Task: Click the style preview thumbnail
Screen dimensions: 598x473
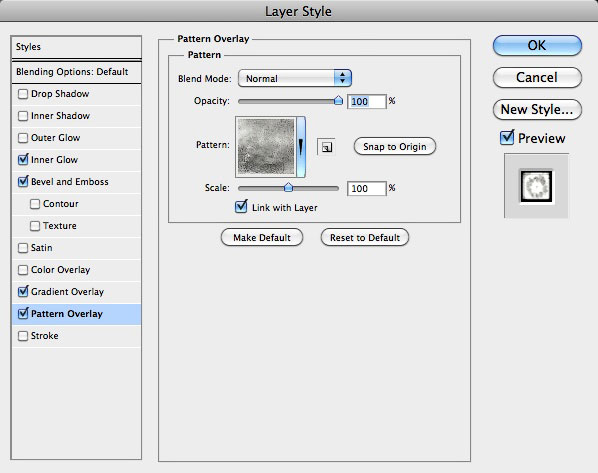Action: (536, 186)
